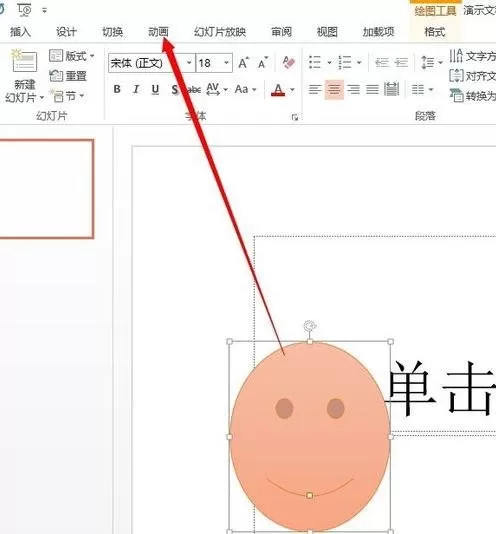Click the 绘图工具 contextual tab header

point(435,11)
